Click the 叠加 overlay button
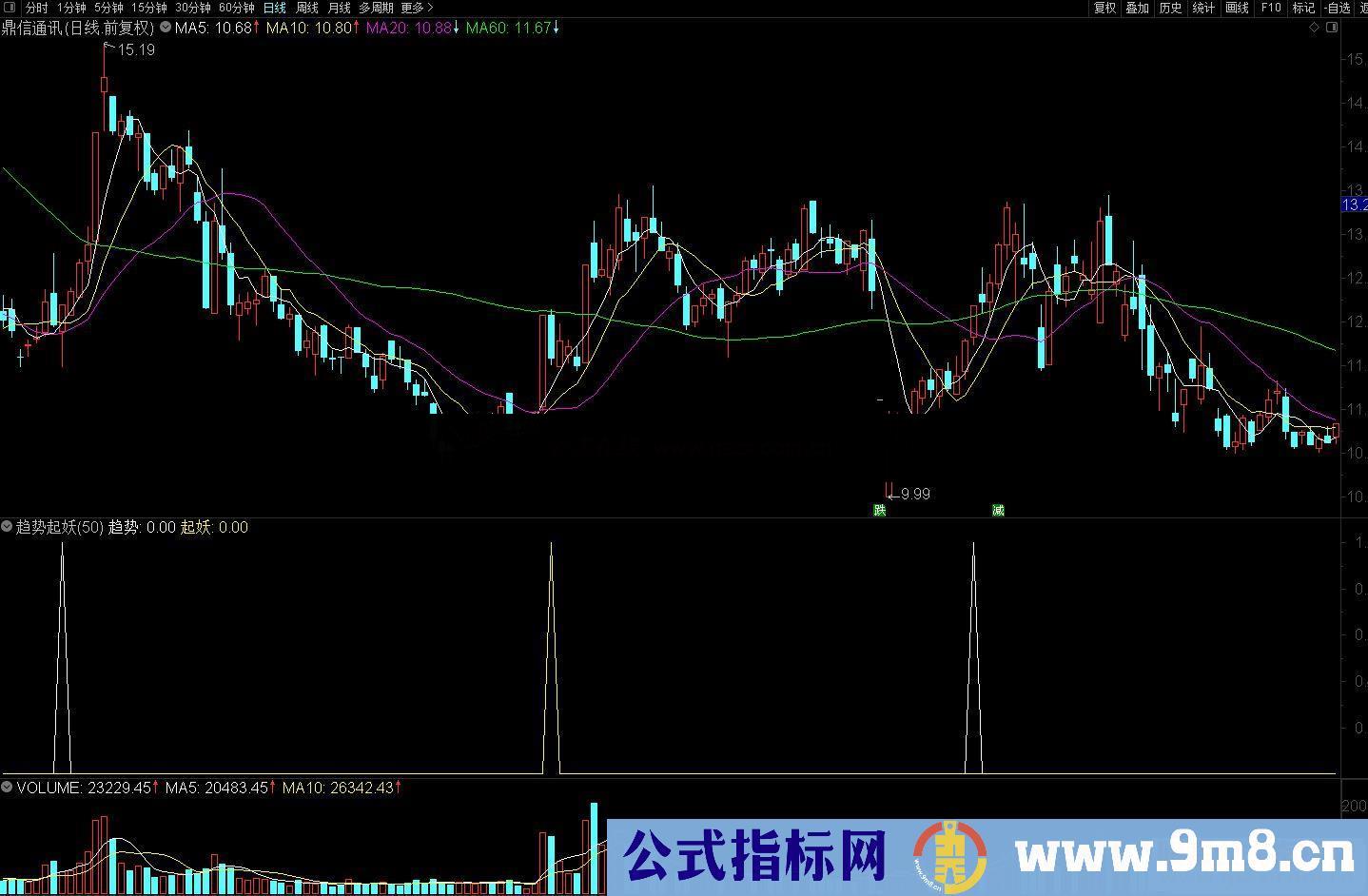The image size is (1368, 896). click(x=1137, y=8)
